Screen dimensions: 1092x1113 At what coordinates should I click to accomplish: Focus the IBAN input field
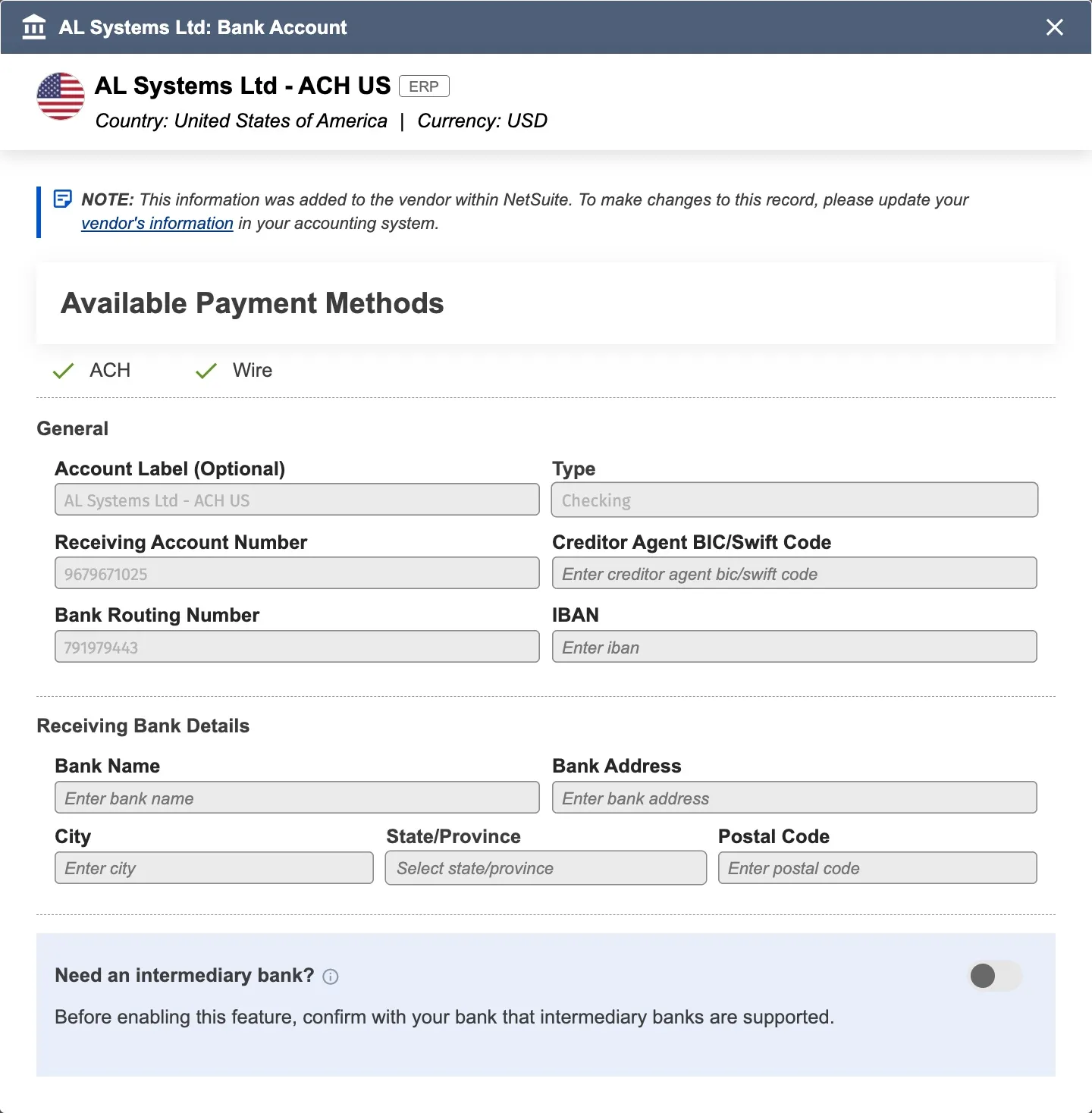(x=795, y=647)
